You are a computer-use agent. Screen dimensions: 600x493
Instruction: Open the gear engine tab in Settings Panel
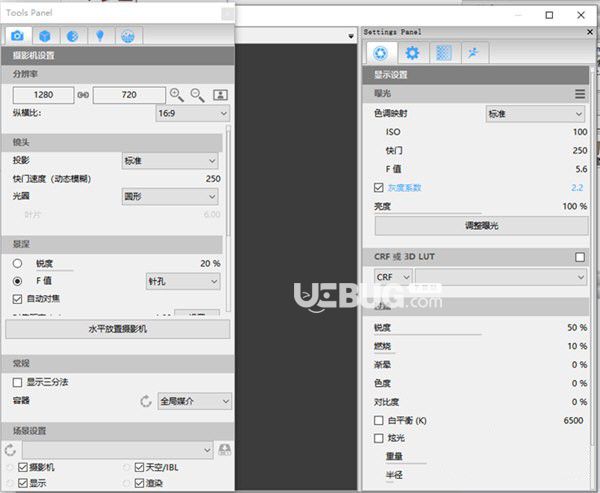pos(412,53)
